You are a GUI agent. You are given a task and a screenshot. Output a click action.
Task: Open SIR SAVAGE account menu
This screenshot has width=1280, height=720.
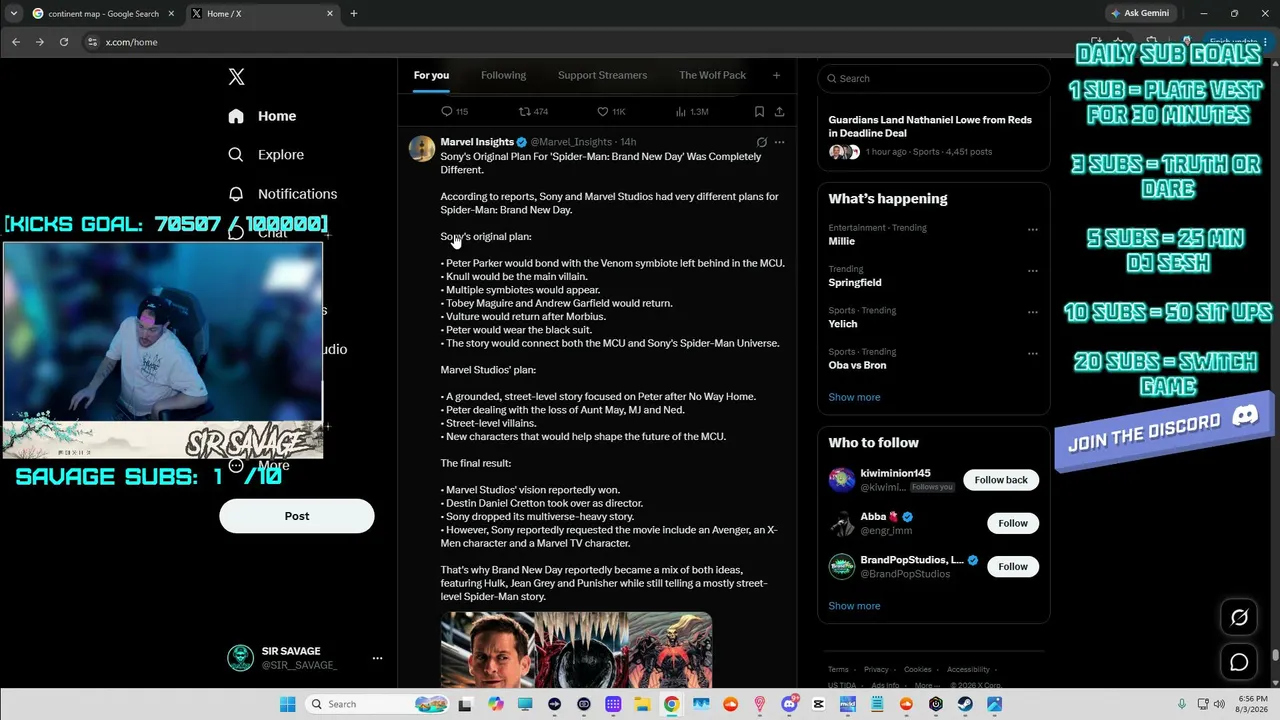pyautogui.click(x=307, y=658)
